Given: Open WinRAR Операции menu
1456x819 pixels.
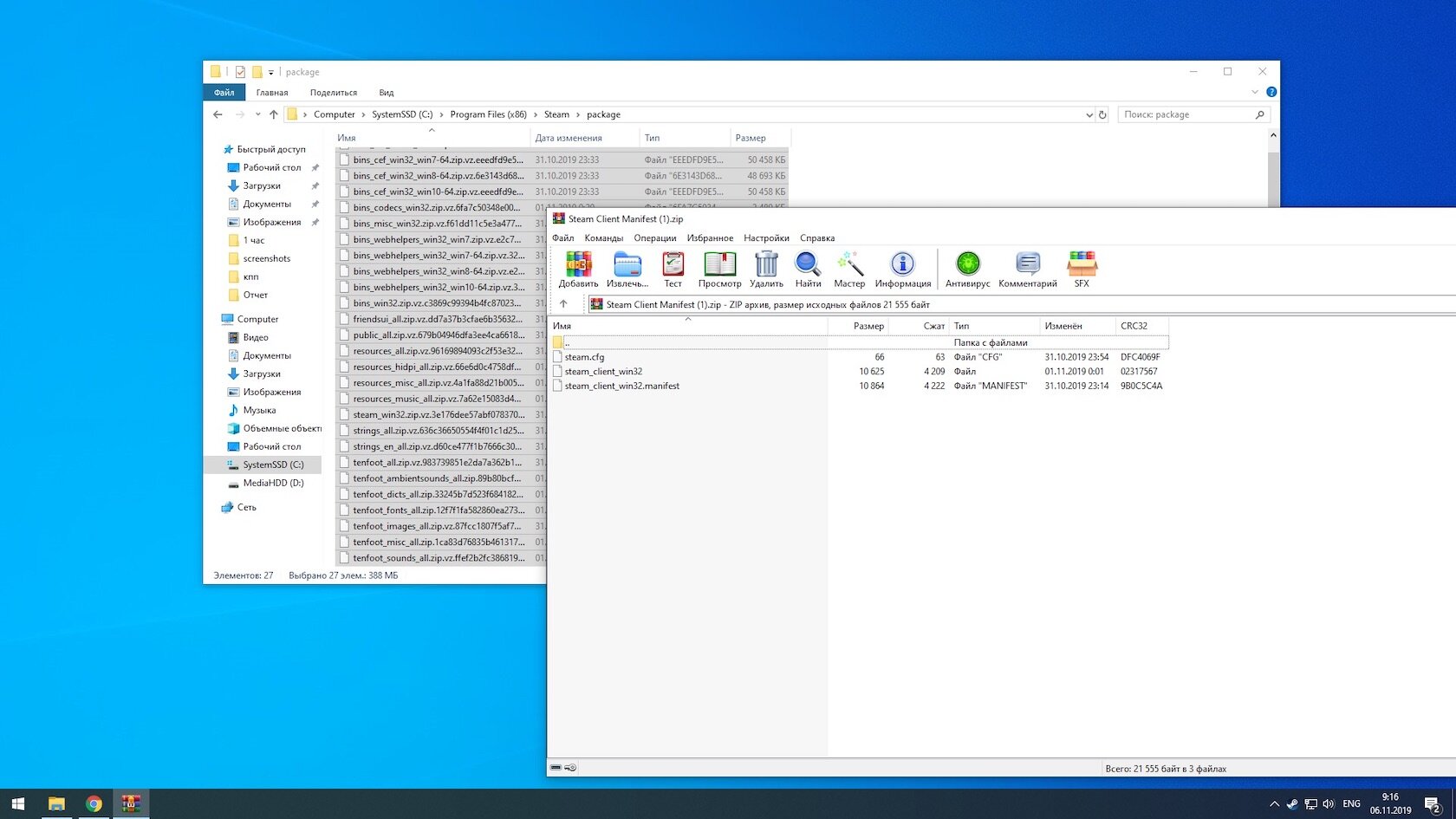Looking at the screenshot, I should point(655,237).
